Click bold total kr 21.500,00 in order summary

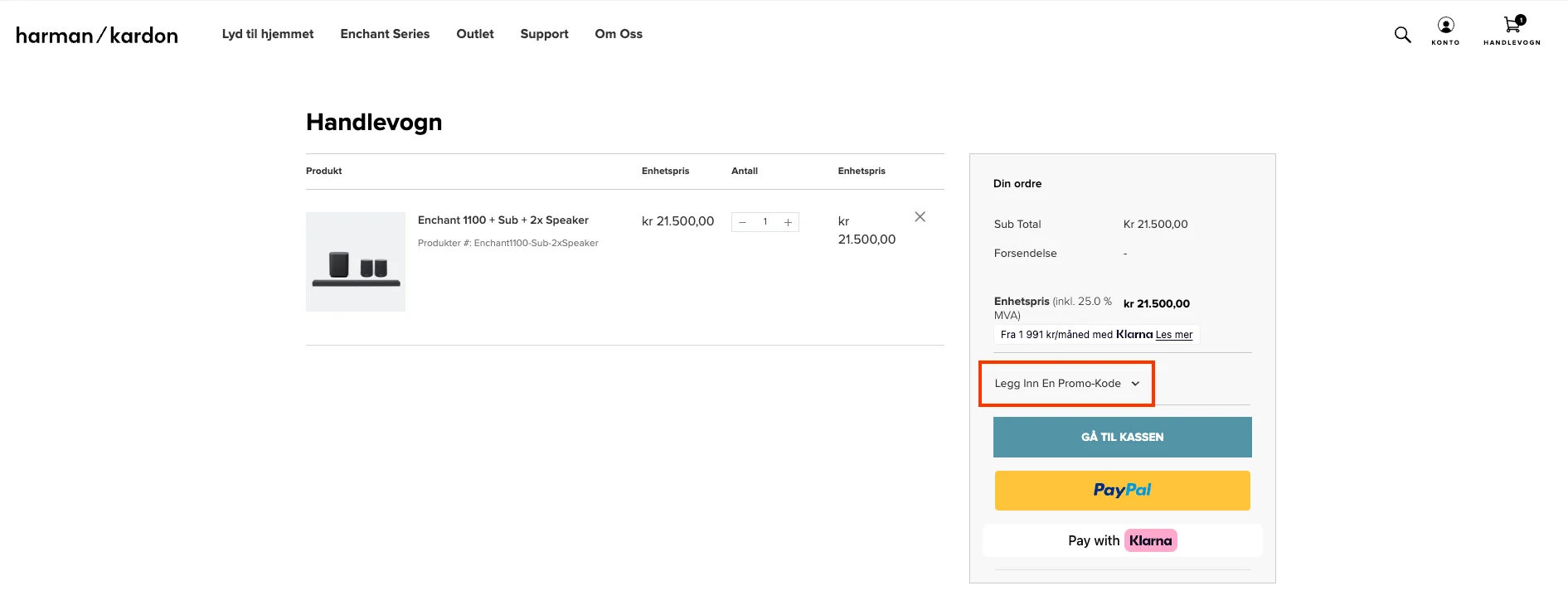1156,304
